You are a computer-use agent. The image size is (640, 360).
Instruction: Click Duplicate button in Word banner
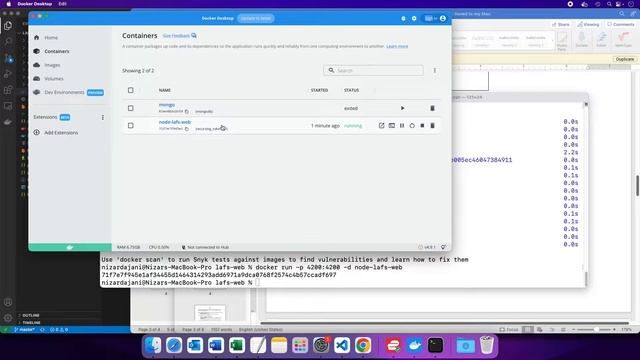(624, 60)
